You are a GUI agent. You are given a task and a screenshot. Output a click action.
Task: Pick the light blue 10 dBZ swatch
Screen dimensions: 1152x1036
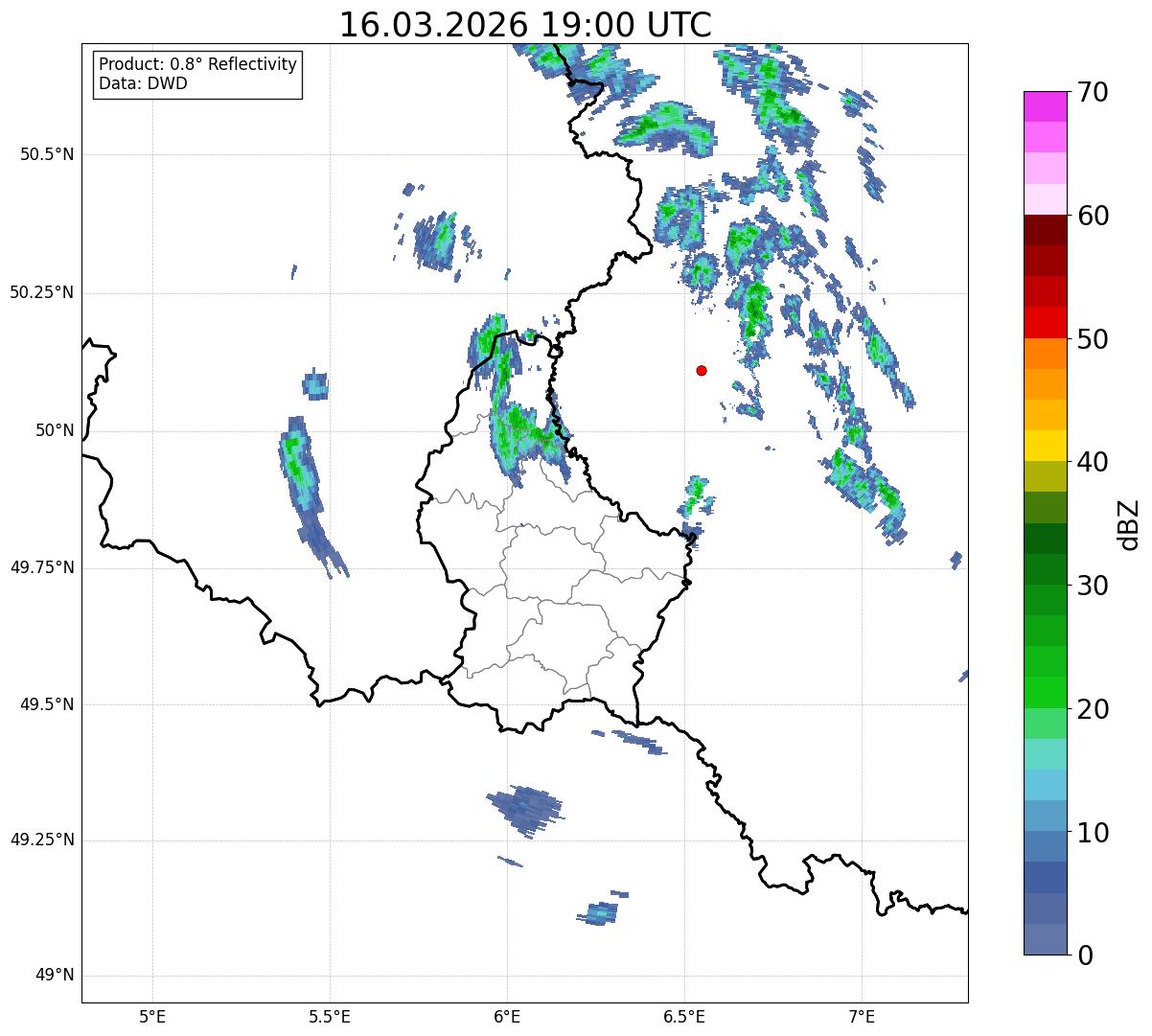coord(1045,816)
